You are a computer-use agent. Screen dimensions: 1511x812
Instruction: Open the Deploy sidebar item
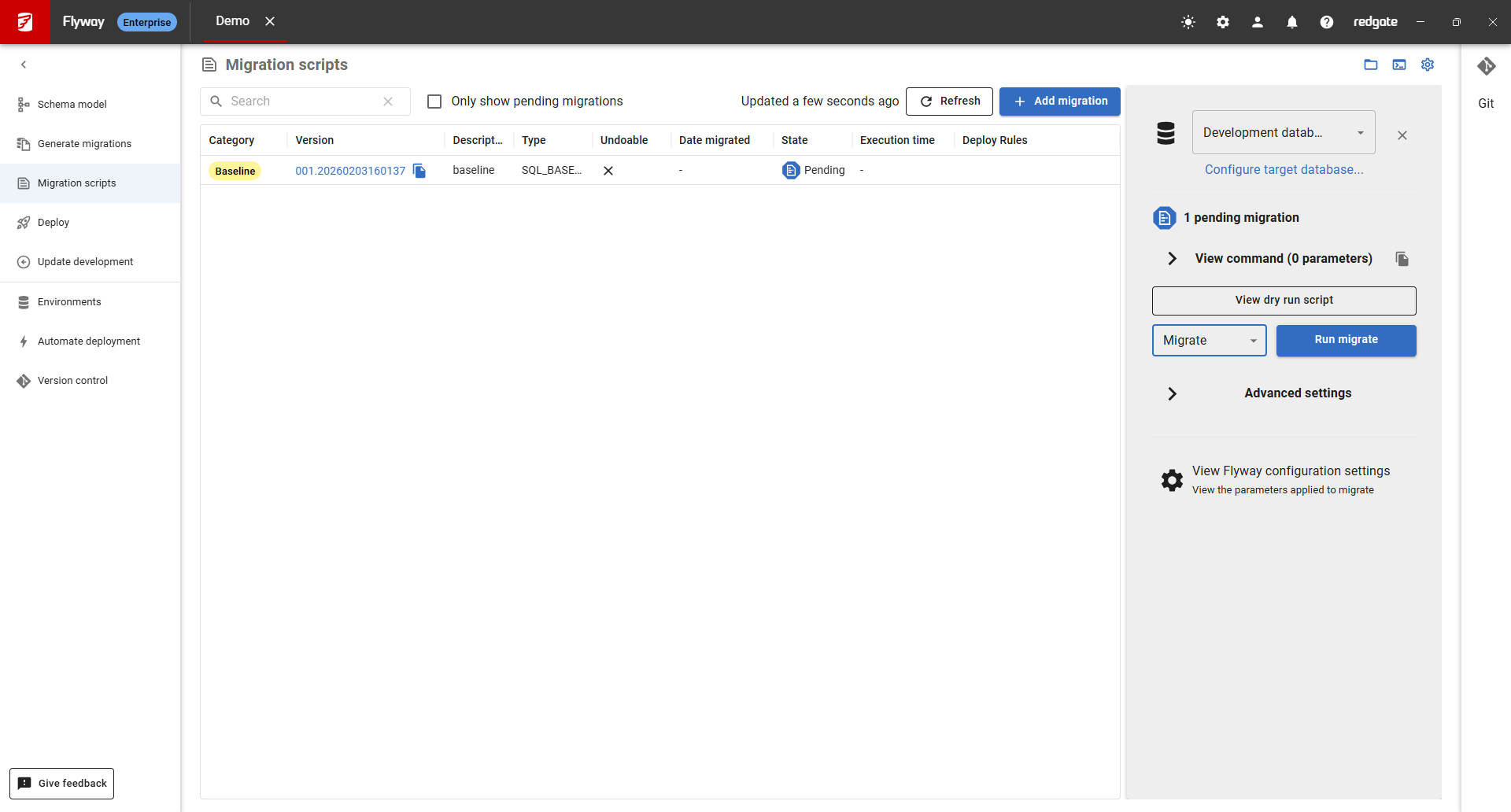click(x=54, y=223)
